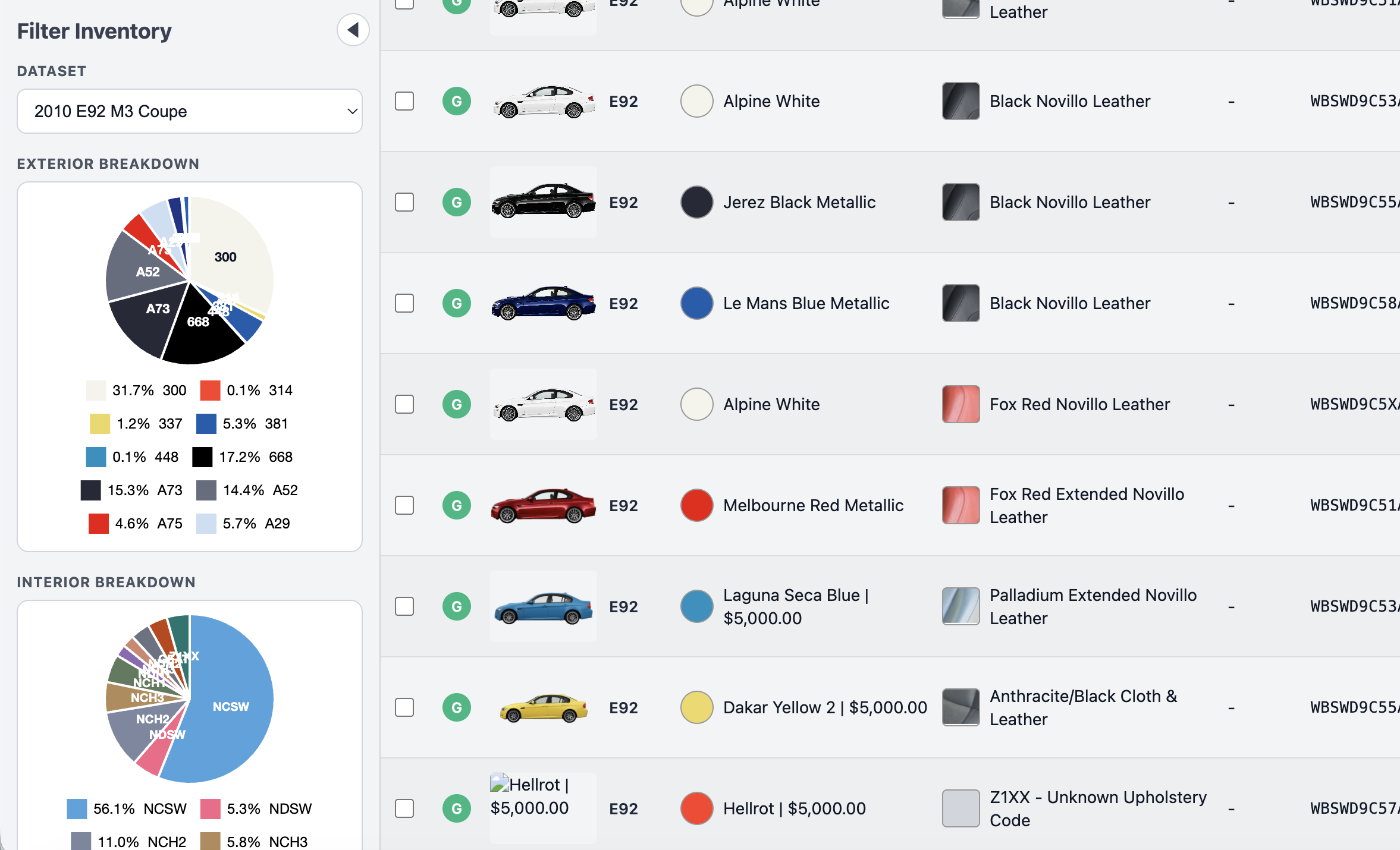Image resolution: width=1400 pixels, height=850 pixels.
Task: Open the white car thumbnail in the Fox Red Novillo Leather row
Action: coord(544,404)
